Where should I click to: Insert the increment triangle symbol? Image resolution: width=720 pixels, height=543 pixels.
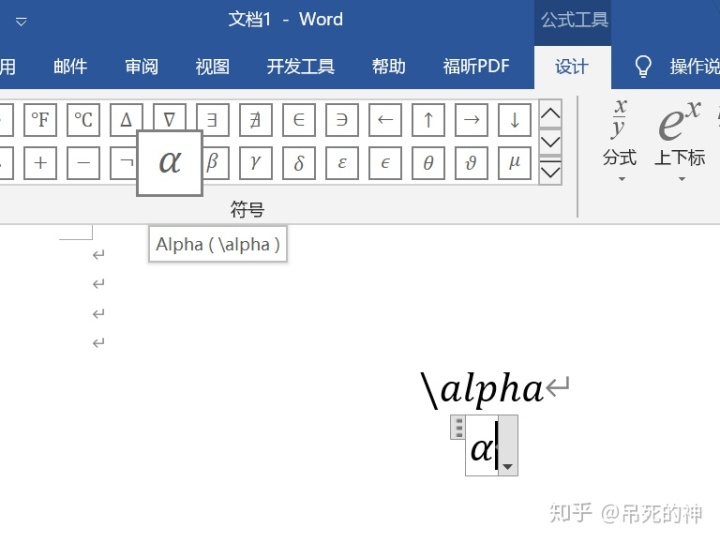tap(126, 118)
